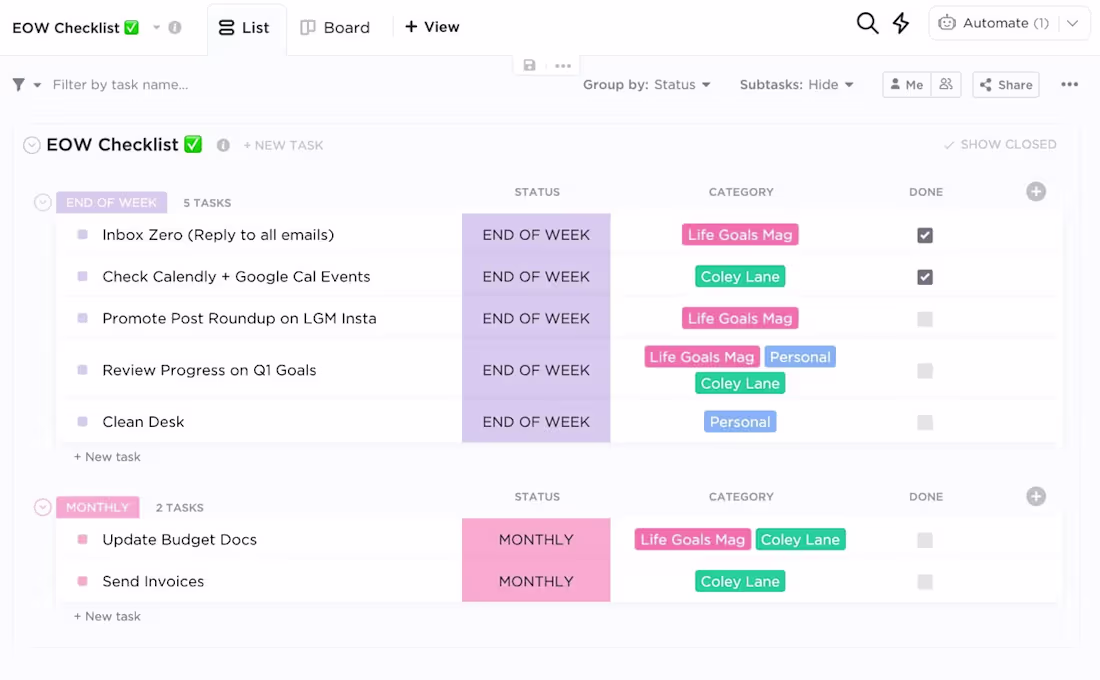Click the save view icon above the list
1100x680 pixels.
[x=529, y=64]
